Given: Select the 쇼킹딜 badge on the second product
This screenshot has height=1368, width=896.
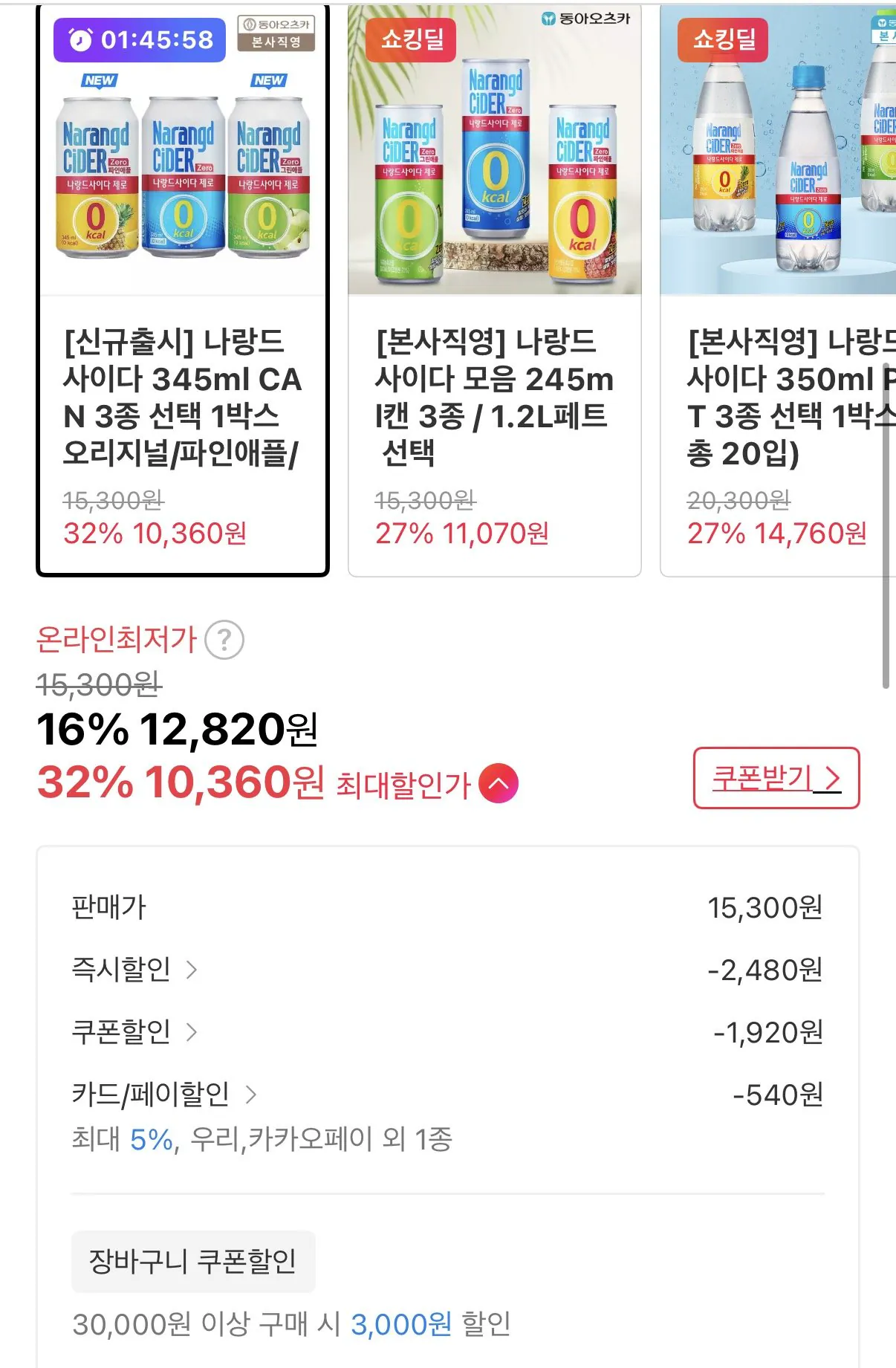Looking at the screenshot, I should click(412, 42).
